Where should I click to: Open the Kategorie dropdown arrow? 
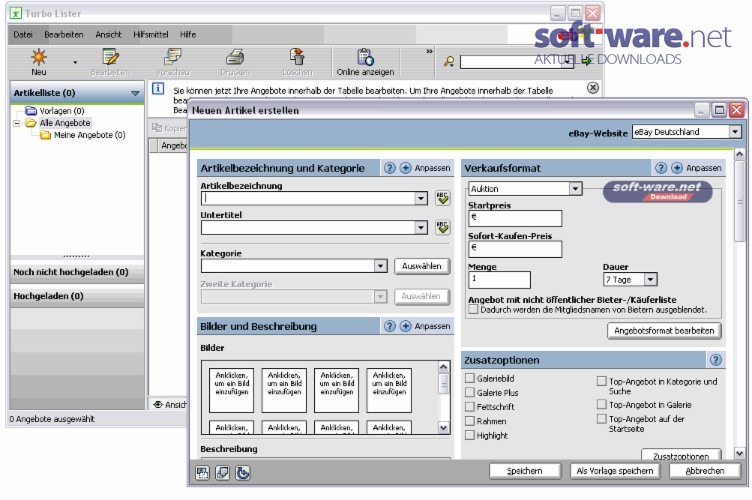click(380, 266)
